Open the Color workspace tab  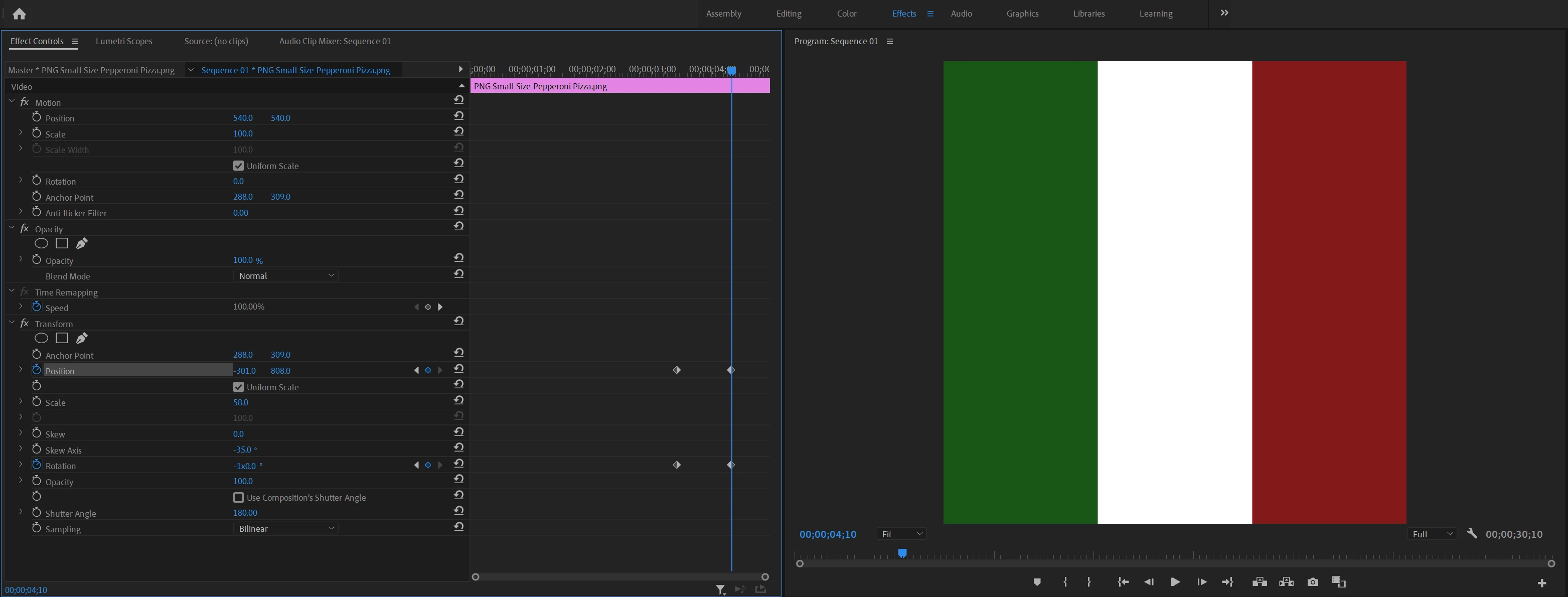pos(846,14)
